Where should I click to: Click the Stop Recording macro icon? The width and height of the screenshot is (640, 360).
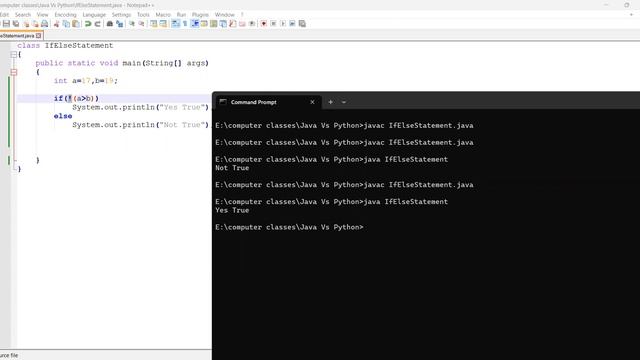click(273, 24)
